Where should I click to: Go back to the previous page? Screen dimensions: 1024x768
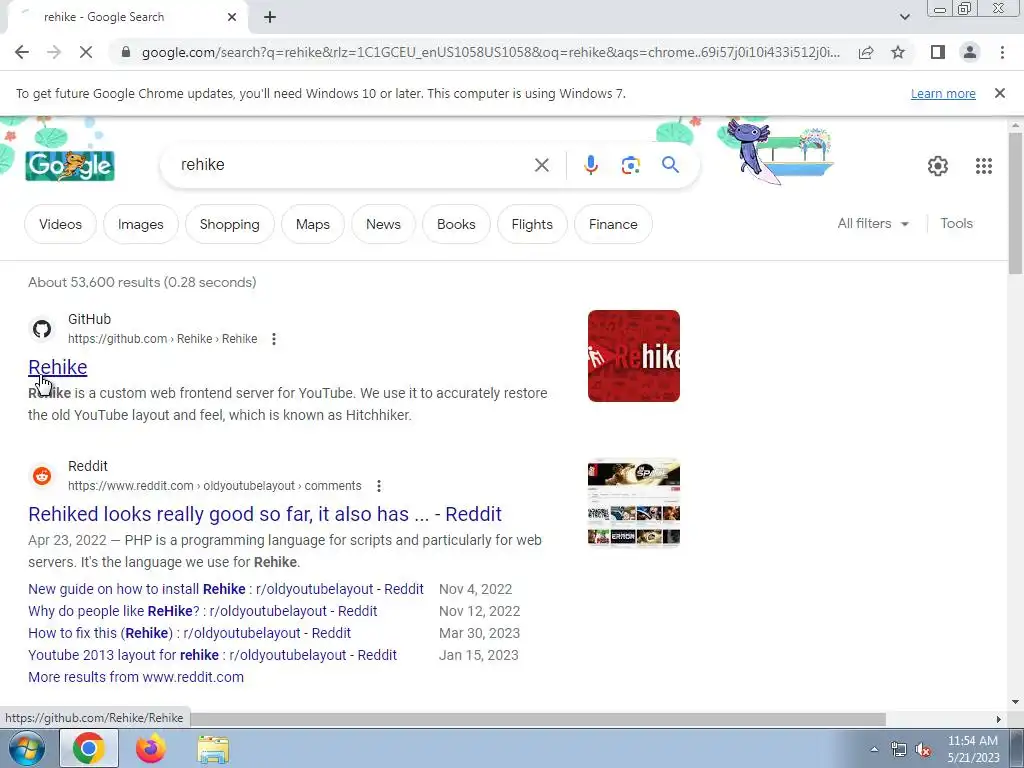22,52
